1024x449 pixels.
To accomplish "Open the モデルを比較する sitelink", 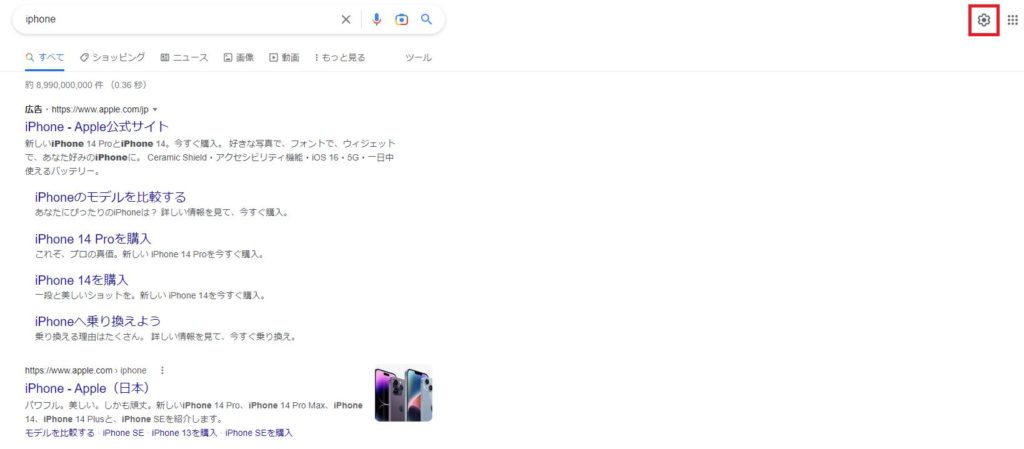I will point(60,433).
